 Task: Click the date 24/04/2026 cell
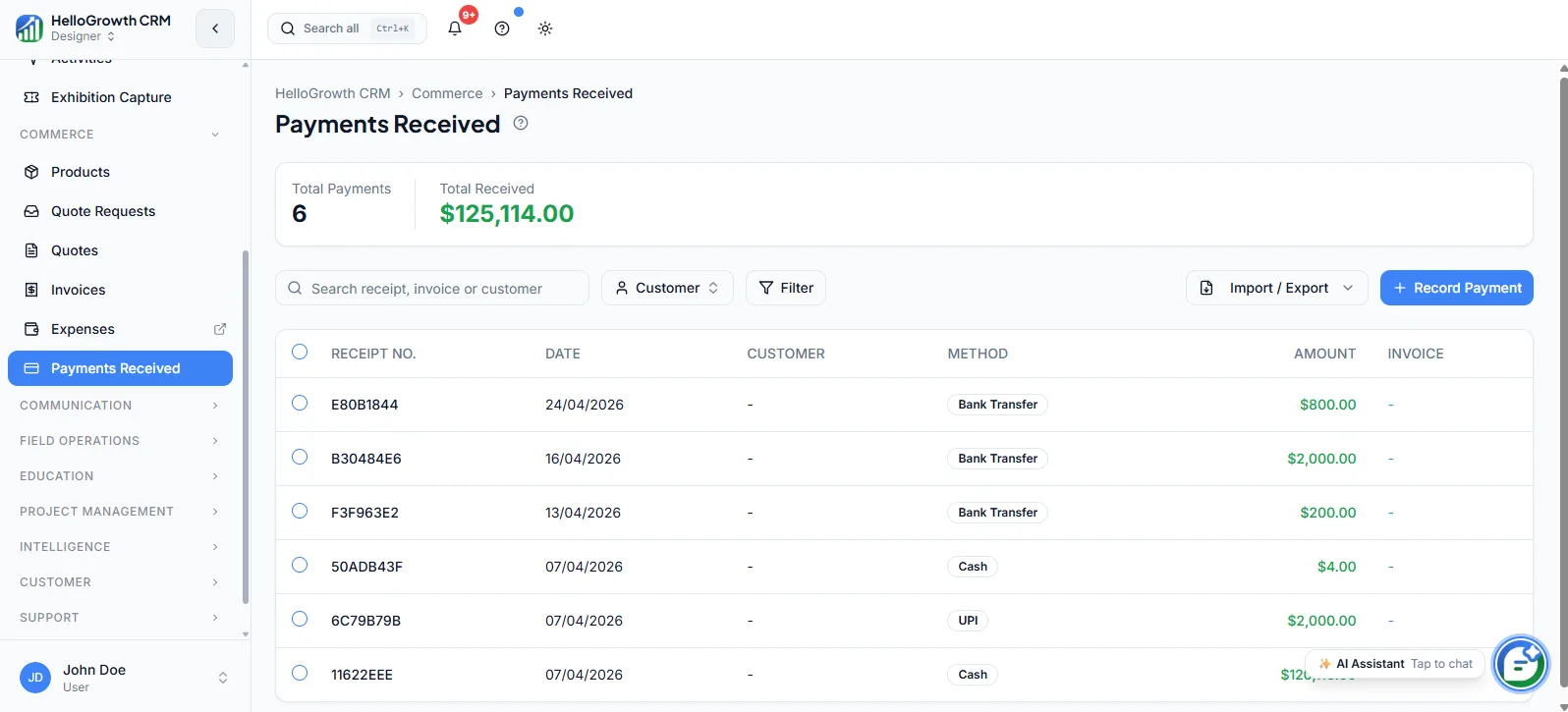[585, 405]
